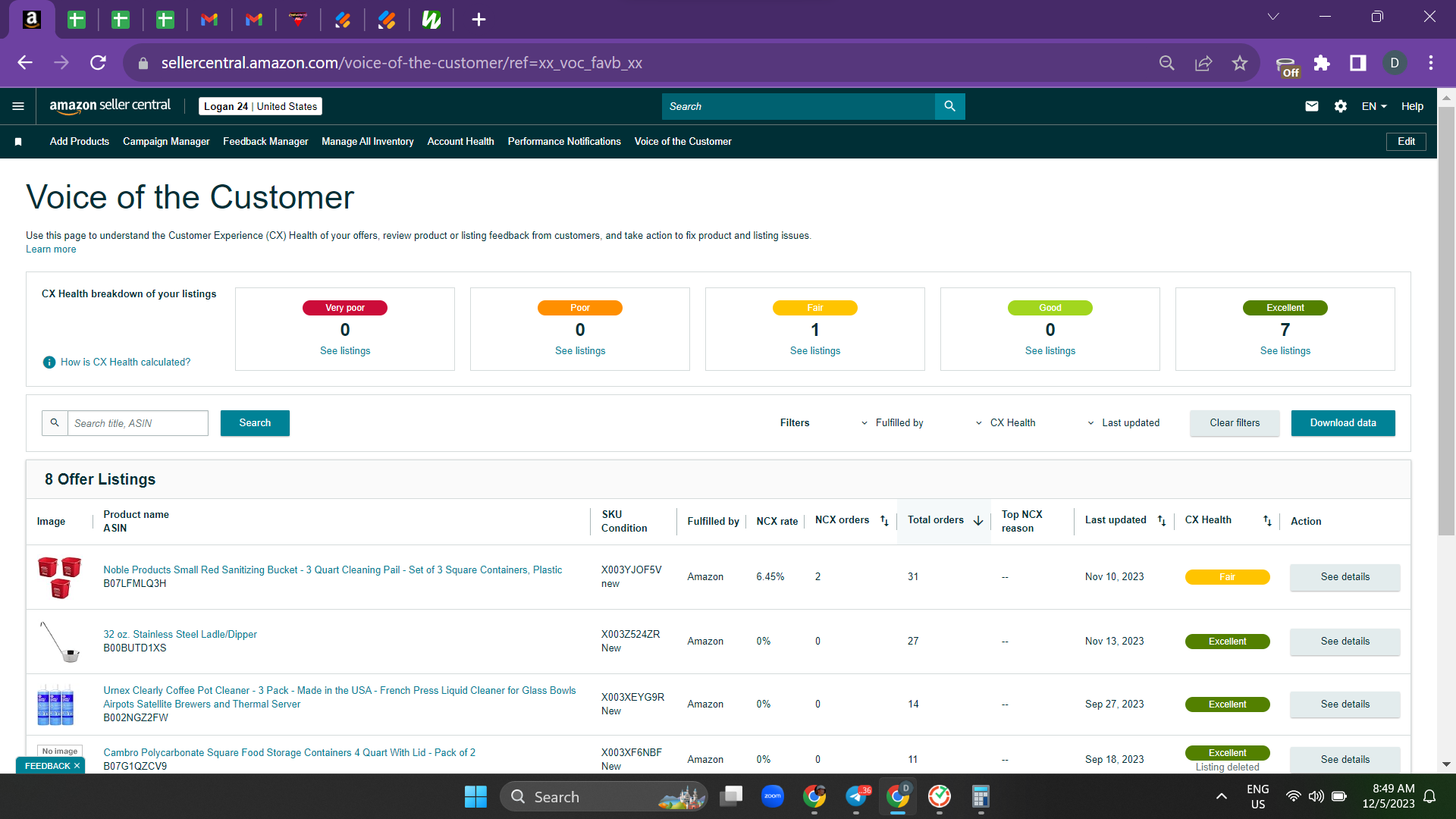Click the Download data button
This screenshot has width=1456, height=819.
[x=1343, y=423]
